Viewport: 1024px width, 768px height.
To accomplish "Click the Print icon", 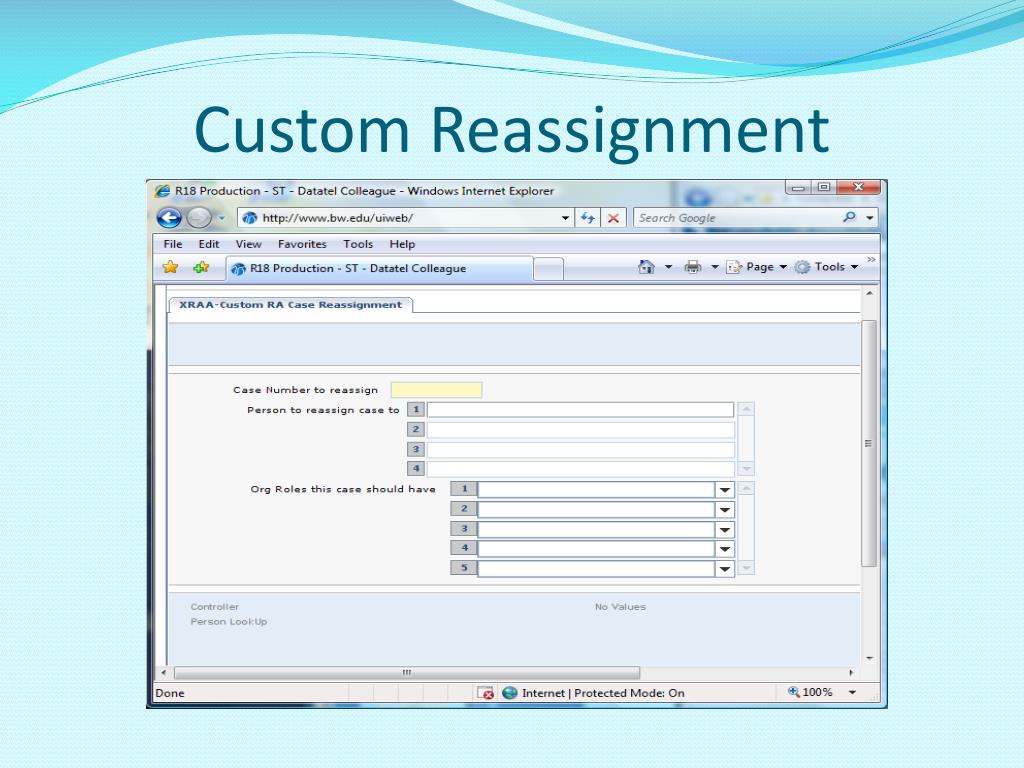I will tap(693, 267).
